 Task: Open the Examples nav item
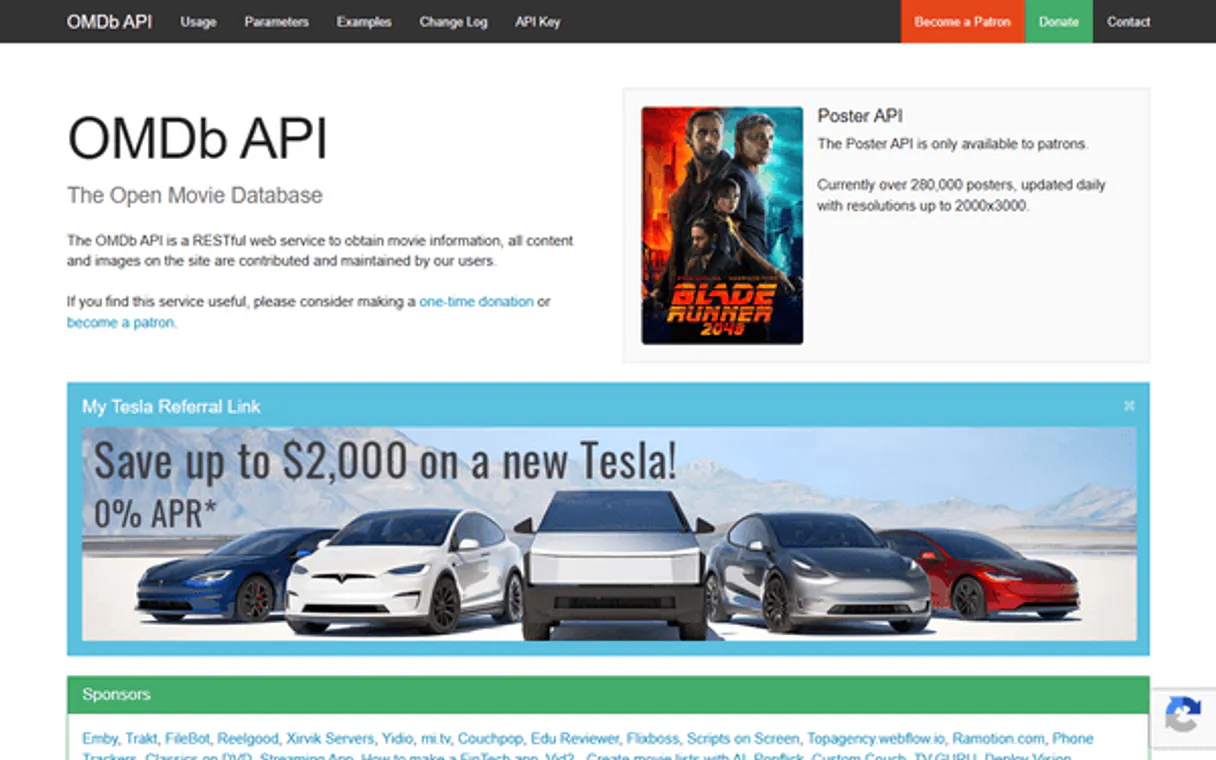tap(364, 22)
